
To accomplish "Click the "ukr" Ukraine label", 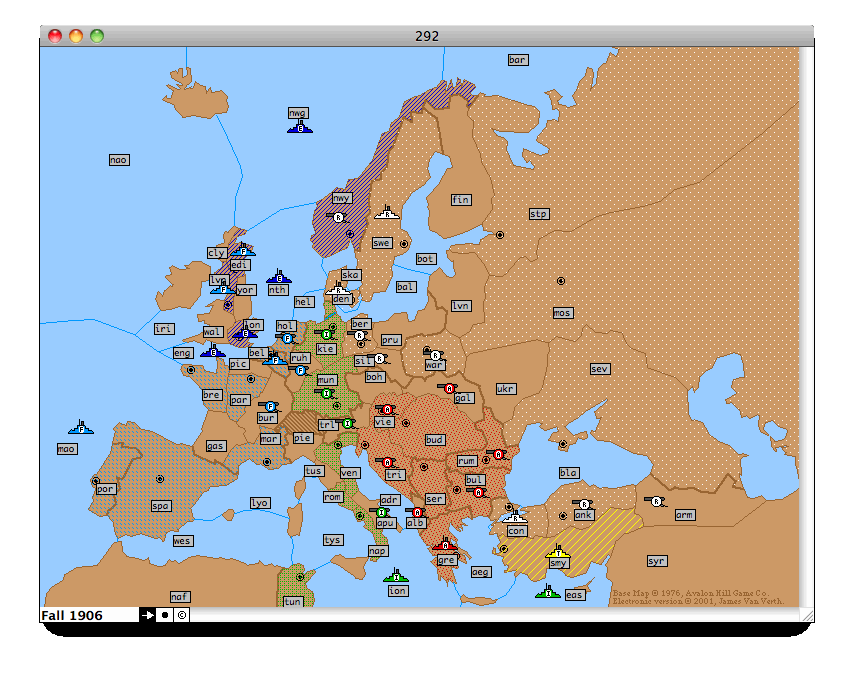I will pyautogui.click(x=505, y=388).
